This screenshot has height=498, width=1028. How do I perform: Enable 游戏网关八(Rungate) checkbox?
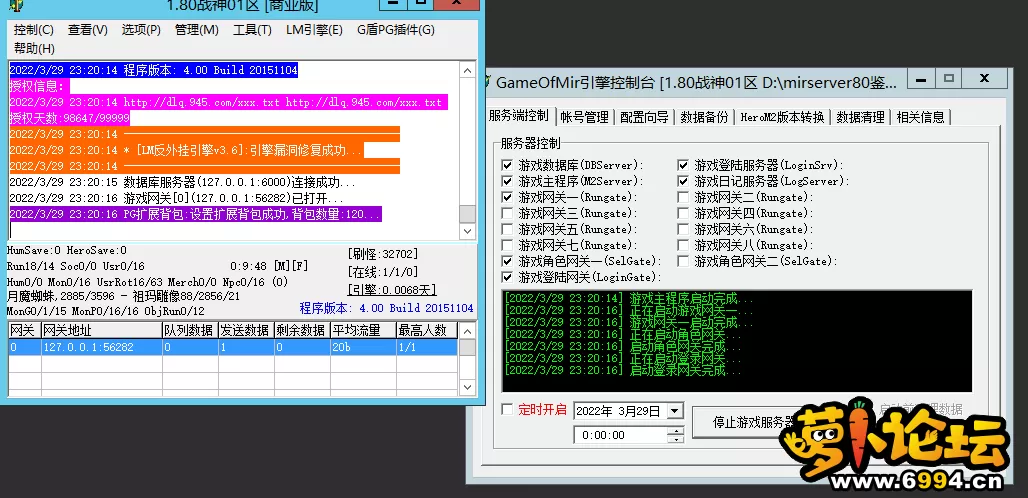pos(683,245)
